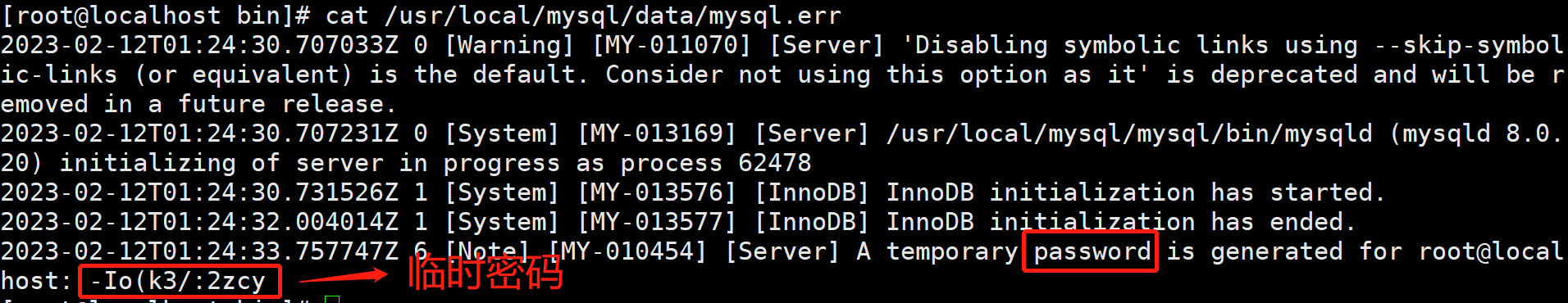
Task: Click the [root@localhost bin]# prompt on first line
Action: (156, 16)
